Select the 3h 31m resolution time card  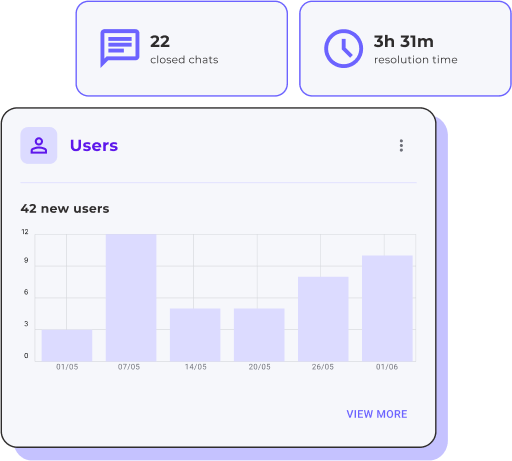[405, 49]
